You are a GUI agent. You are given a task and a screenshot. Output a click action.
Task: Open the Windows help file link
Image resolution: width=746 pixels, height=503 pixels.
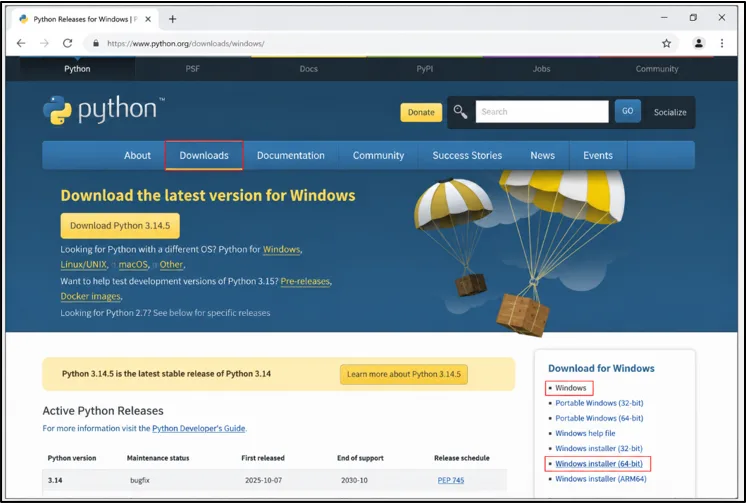[585, 434]
